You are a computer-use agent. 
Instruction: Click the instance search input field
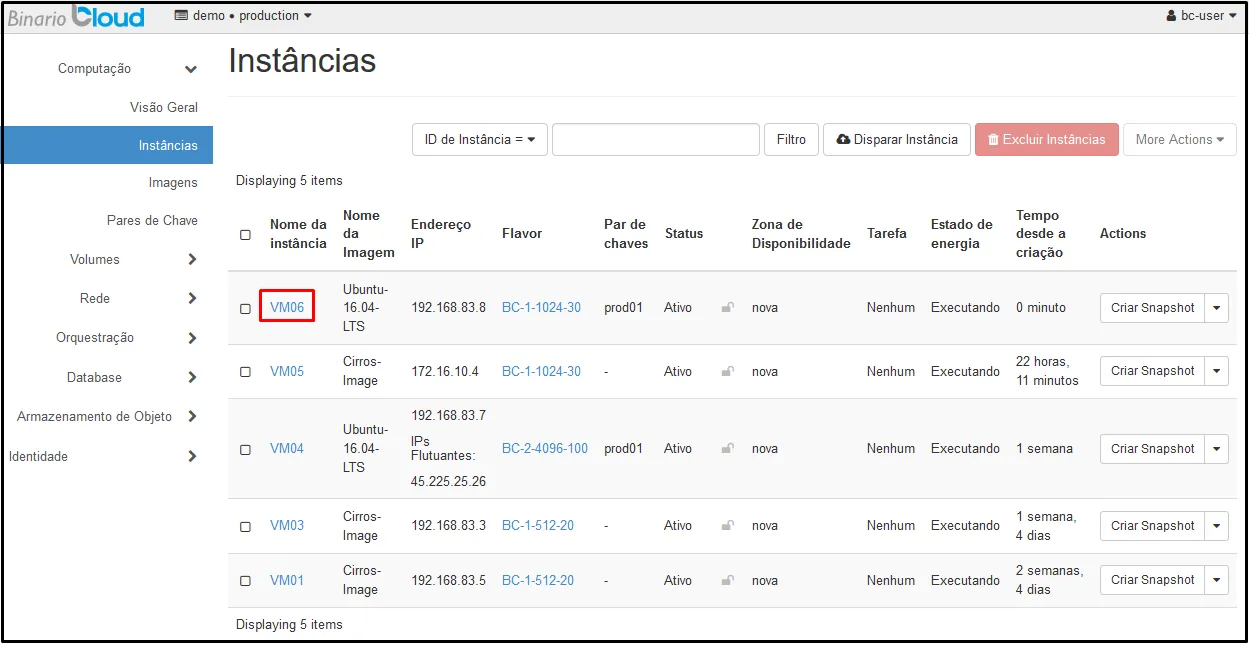(x=655, y=139)
